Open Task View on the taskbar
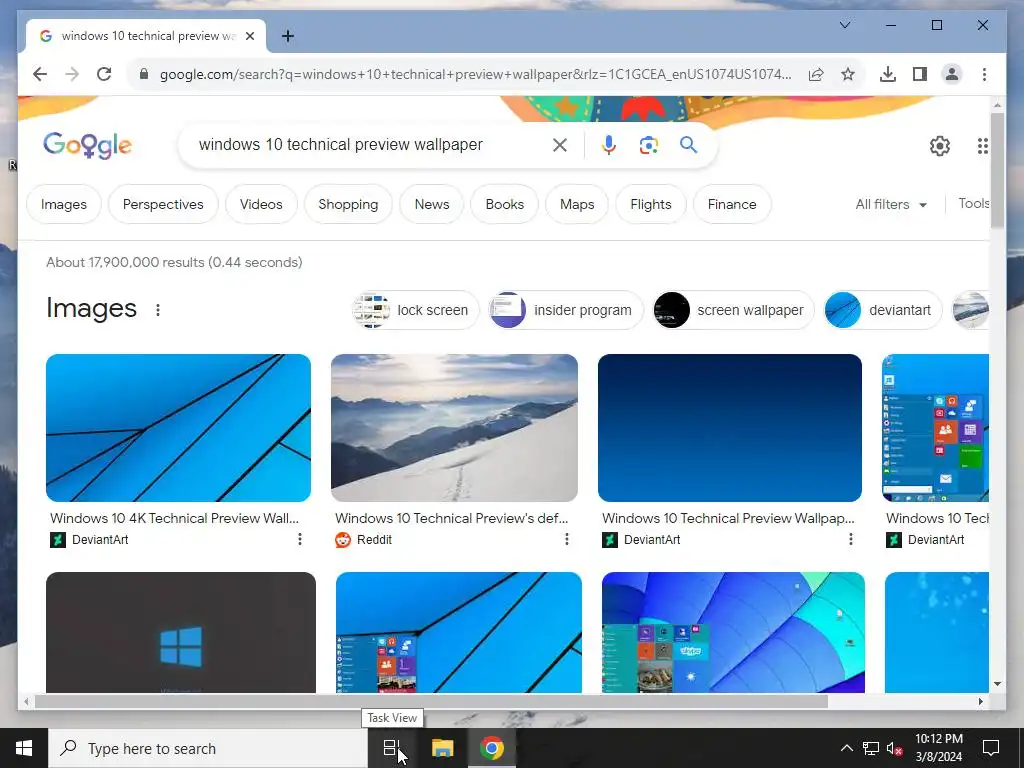 (x=391, y=748)
